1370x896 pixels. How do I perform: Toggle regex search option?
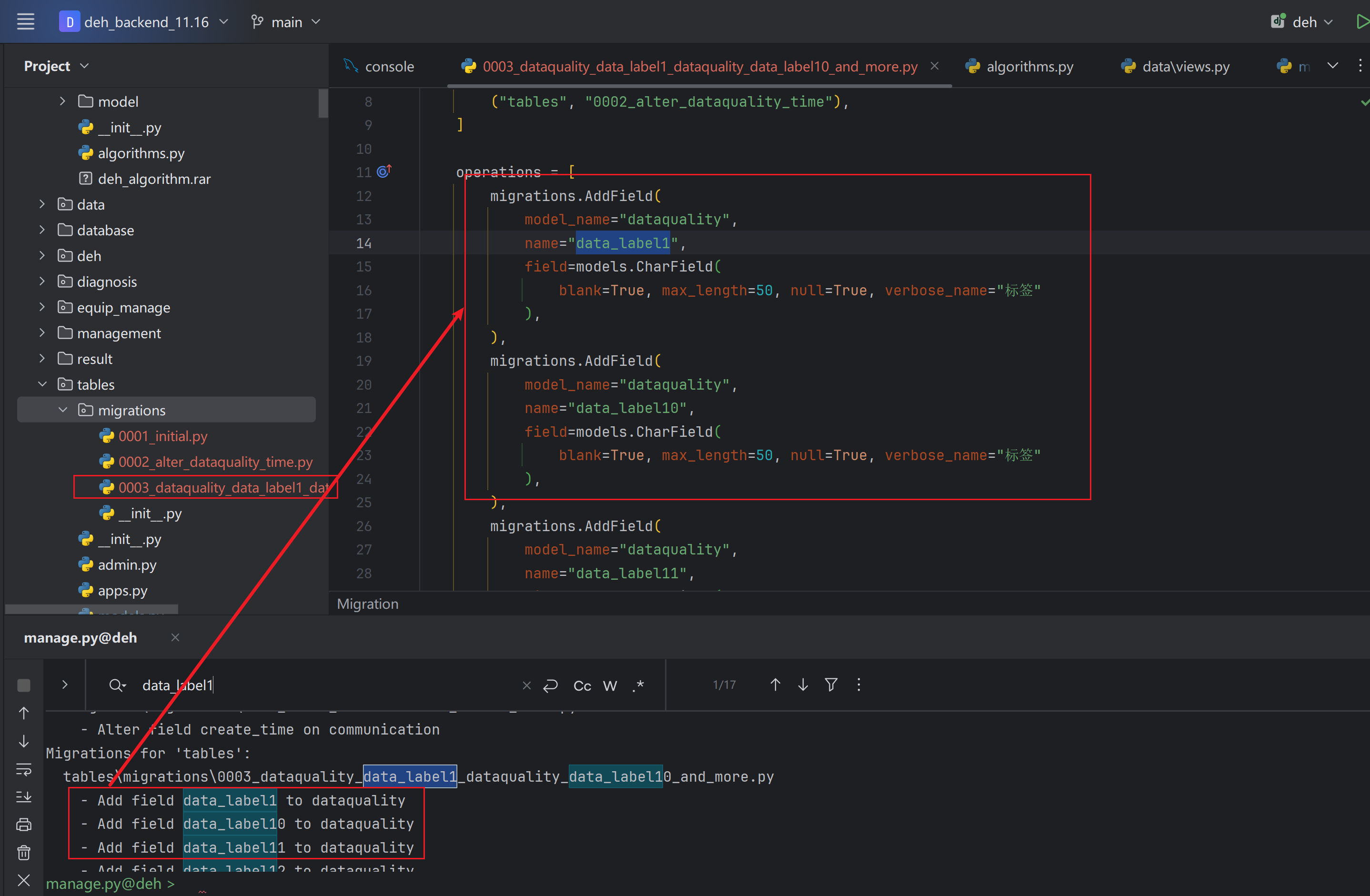(x=638, y=685)
